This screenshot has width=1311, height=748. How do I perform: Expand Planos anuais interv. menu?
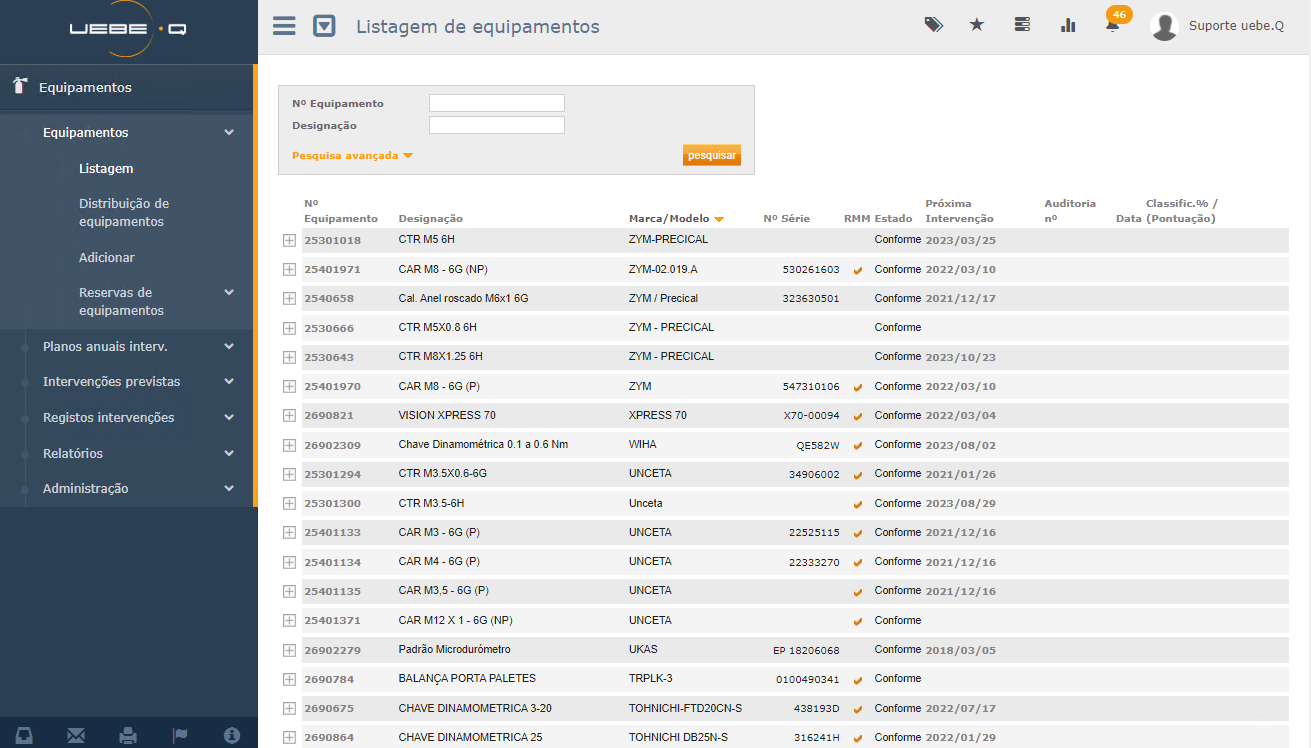[x=135, y=346]
